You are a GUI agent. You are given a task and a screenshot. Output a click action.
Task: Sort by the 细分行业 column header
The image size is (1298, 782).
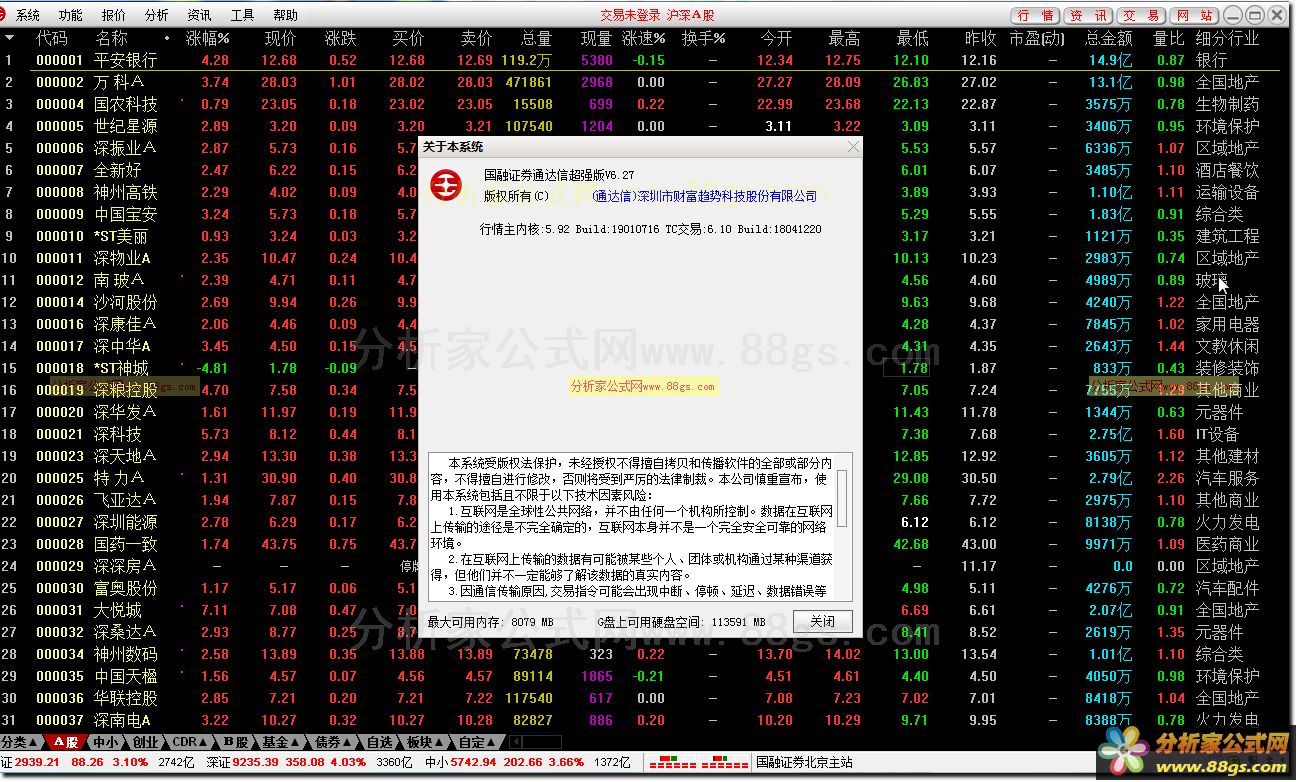[x=1227, y=38]
